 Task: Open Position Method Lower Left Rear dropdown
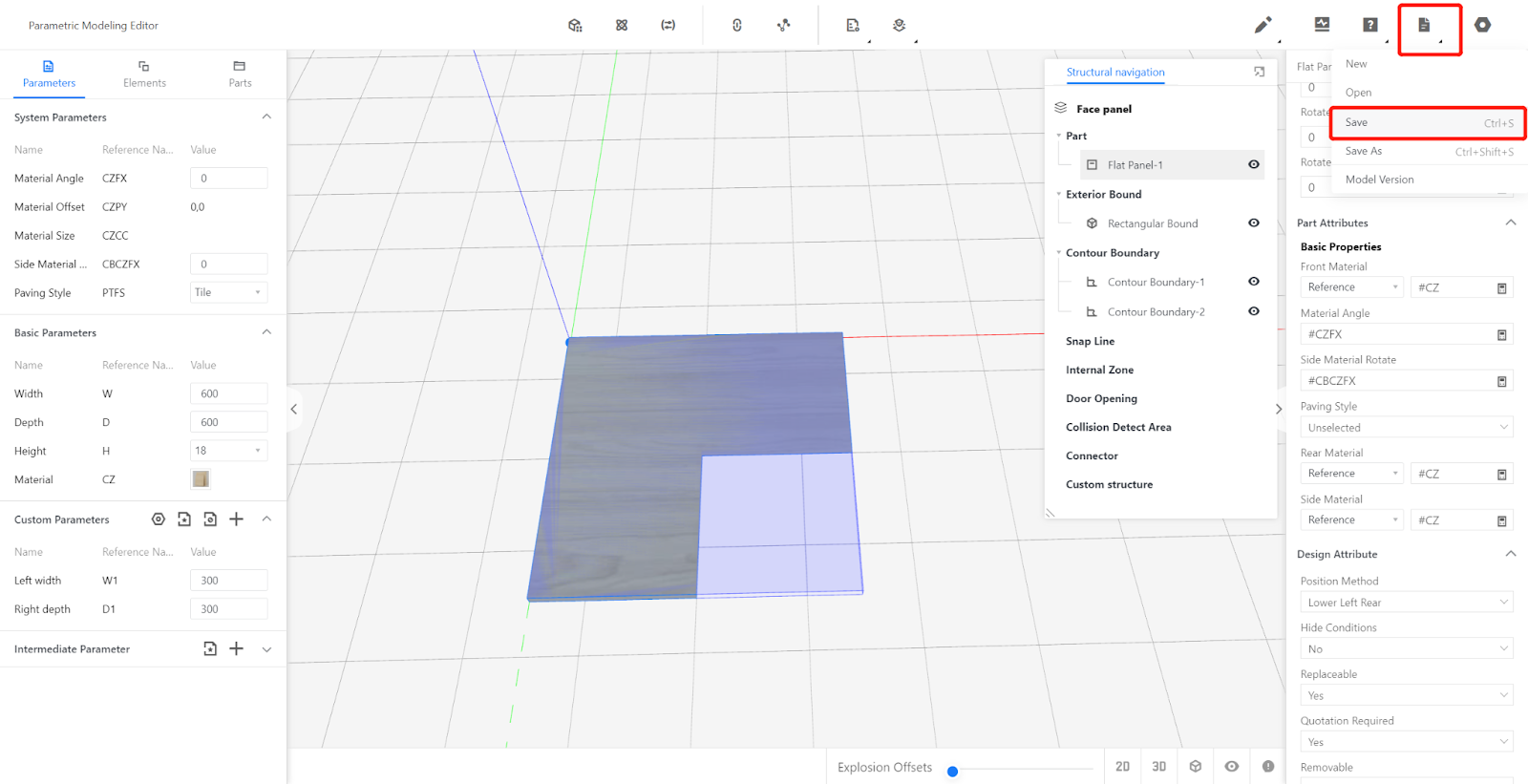coord(1407,603)
